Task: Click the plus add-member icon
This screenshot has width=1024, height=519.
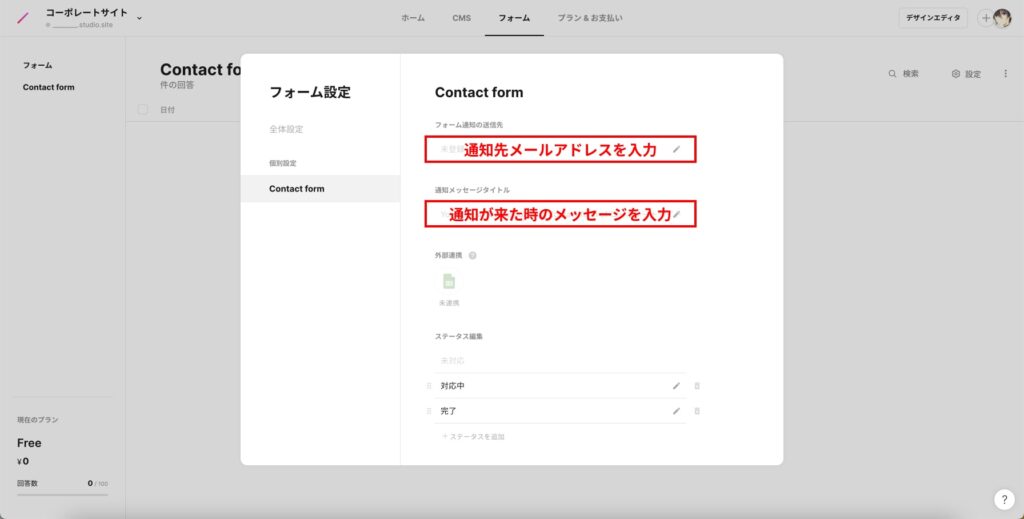Action: (985, 18)
